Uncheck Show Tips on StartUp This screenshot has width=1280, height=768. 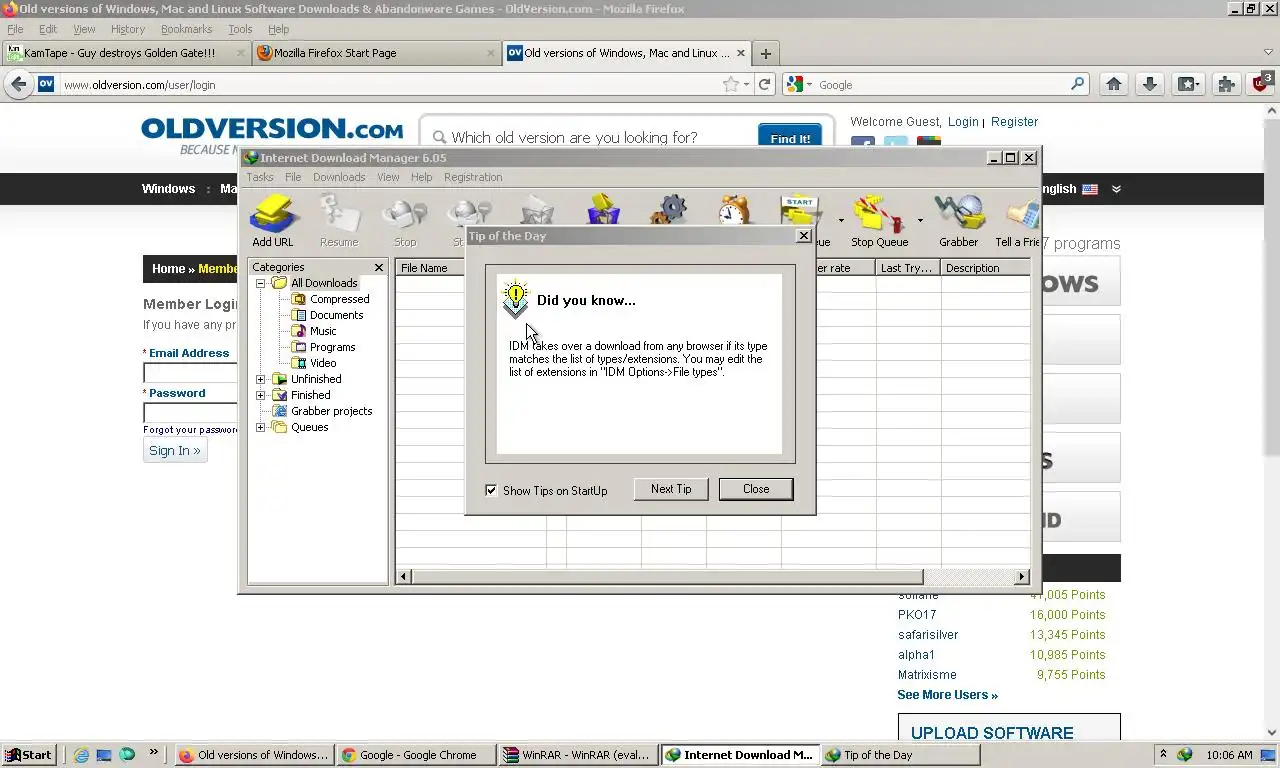point(491,490)
